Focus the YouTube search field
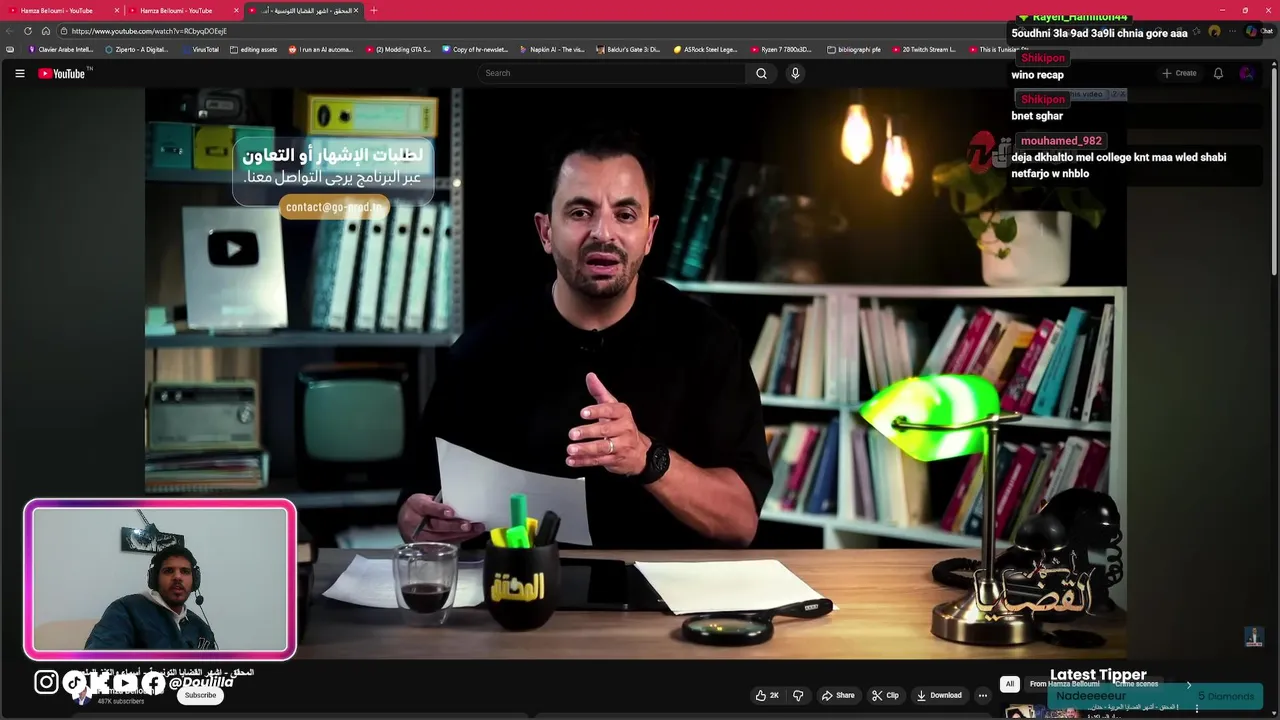This screenshot has height=720, width=1280. 612,73
